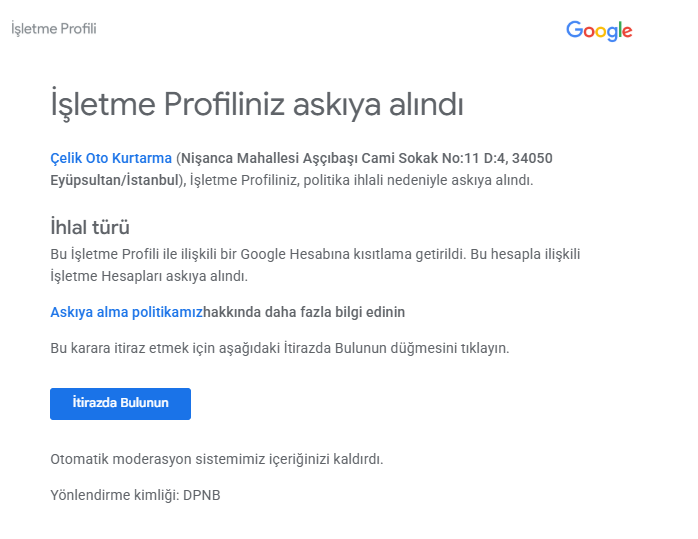This screenshot has height=539, width=698.
Task: Click the Bu karara itiraz etmek instruction line
Action: click(280, 348)
